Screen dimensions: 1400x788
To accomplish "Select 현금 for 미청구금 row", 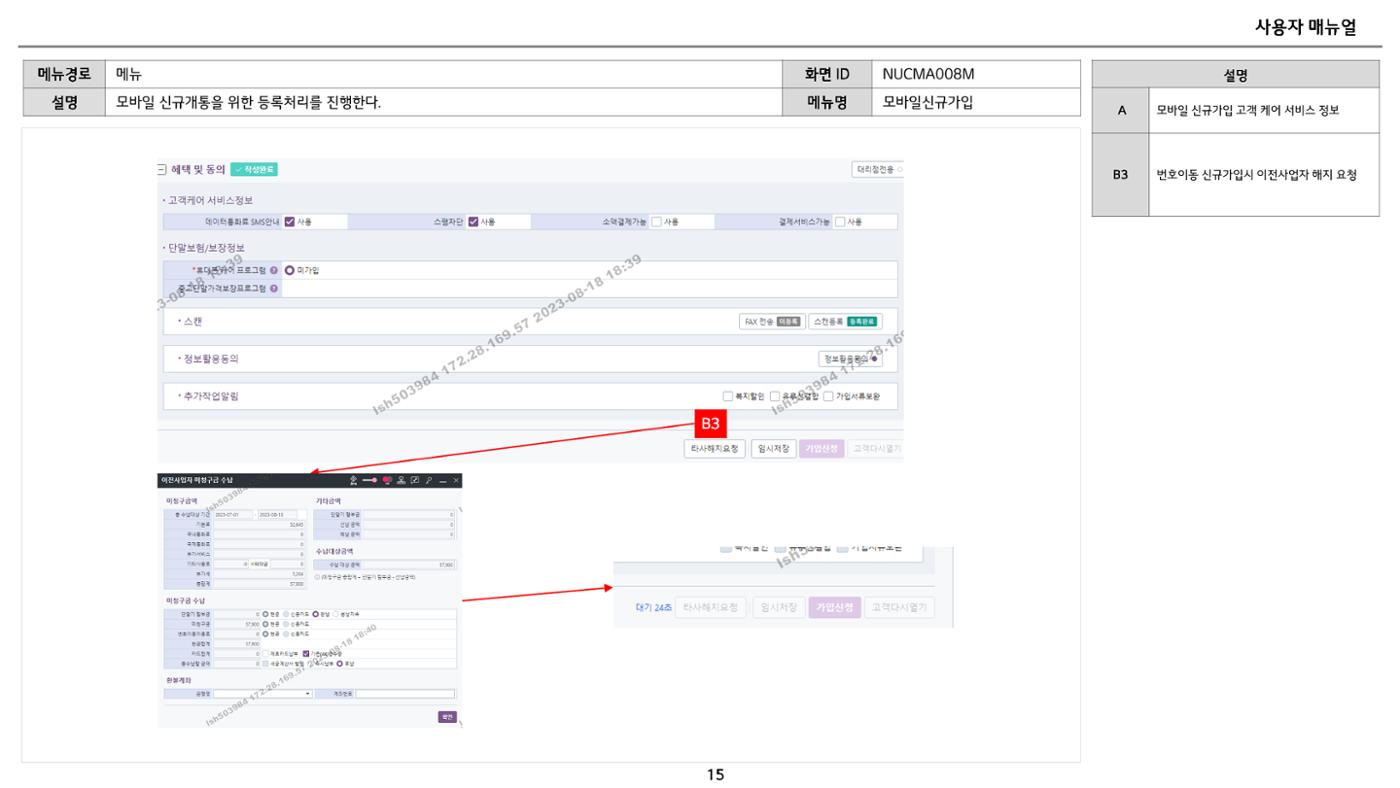I will 265,624.
